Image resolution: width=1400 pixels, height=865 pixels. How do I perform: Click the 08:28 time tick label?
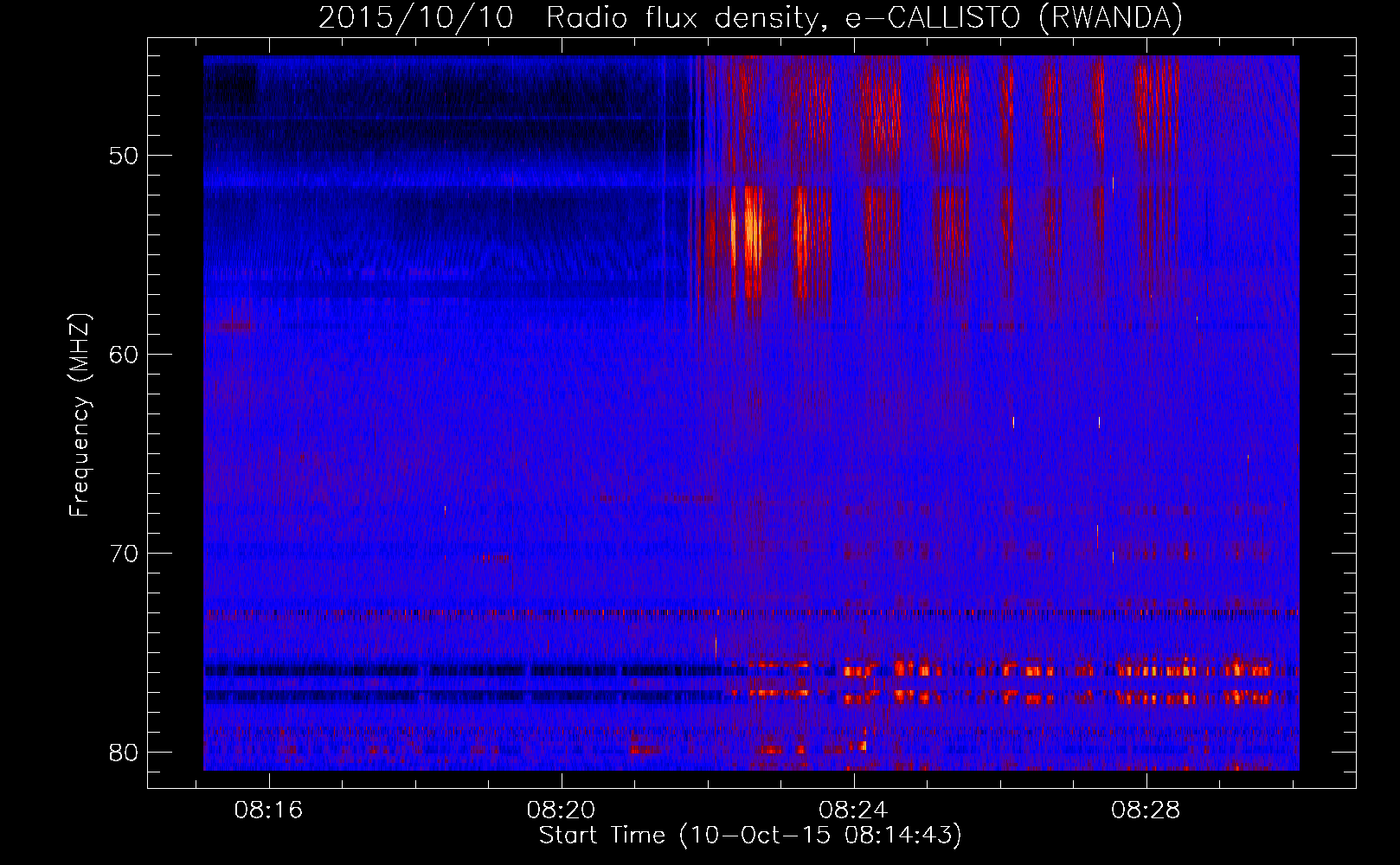[x=1146, y=811]
